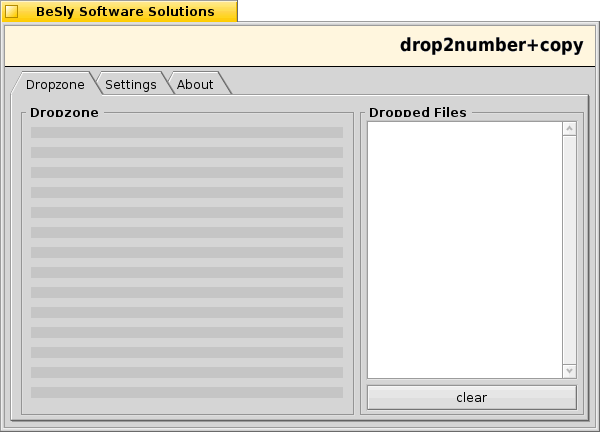Click the BeSly Software Solutions title tab
This screenshot has width=600, height=432.
(125, 12)
